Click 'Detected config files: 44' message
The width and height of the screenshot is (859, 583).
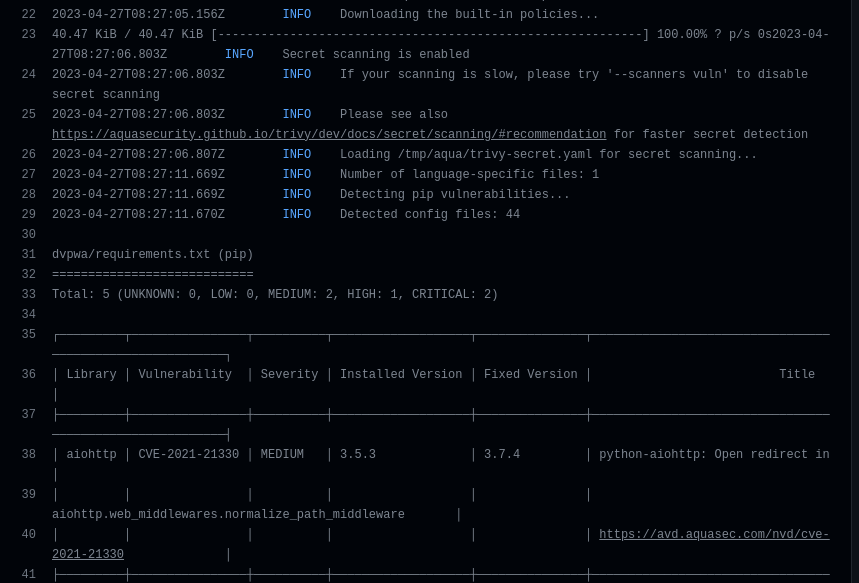point(430,214)
